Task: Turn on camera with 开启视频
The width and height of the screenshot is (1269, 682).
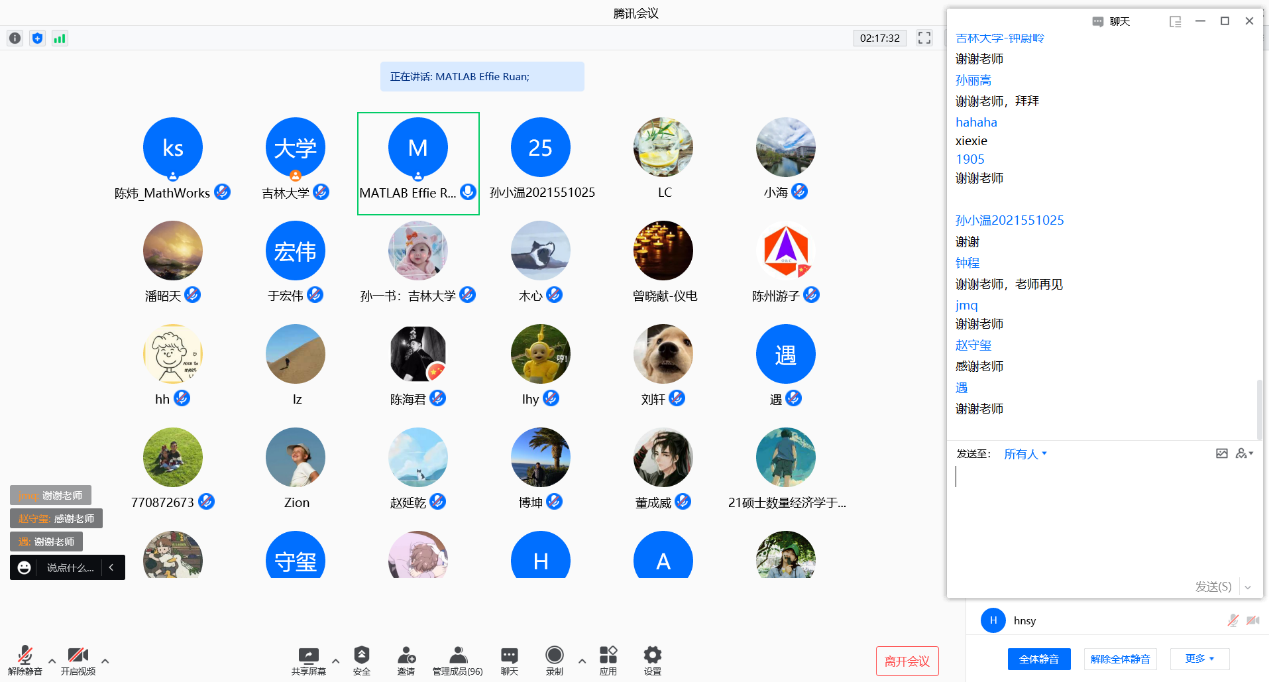Action: [x=78, y=658]
